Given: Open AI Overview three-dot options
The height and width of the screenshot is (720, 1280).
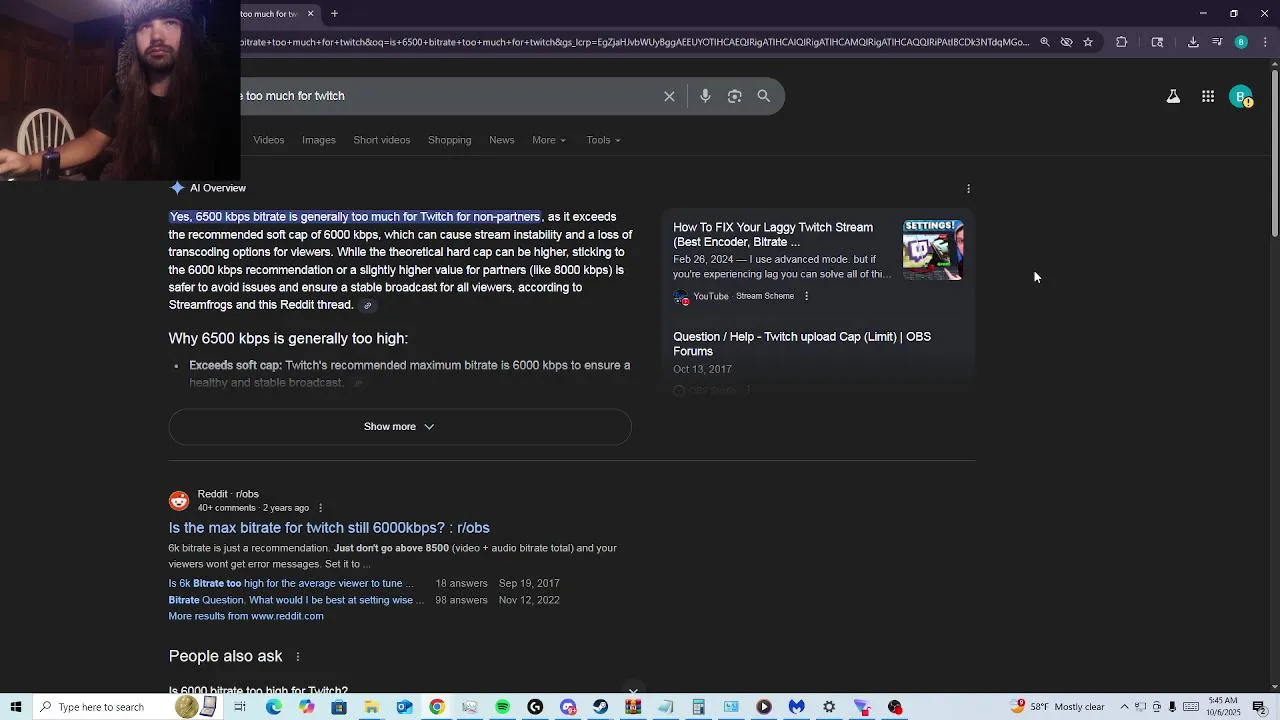Looking at the screenshot, I should tap(968, 188).
